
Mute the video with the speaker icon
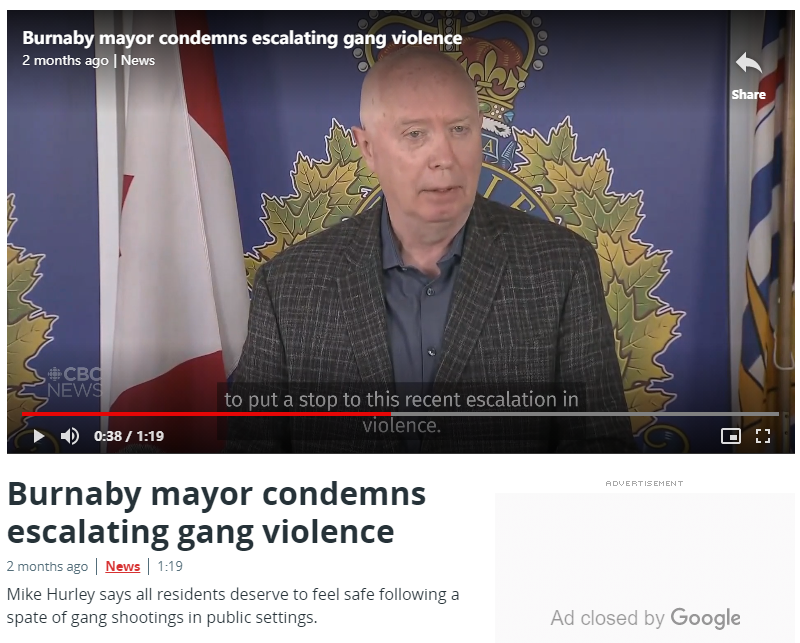tap(70, 436)
